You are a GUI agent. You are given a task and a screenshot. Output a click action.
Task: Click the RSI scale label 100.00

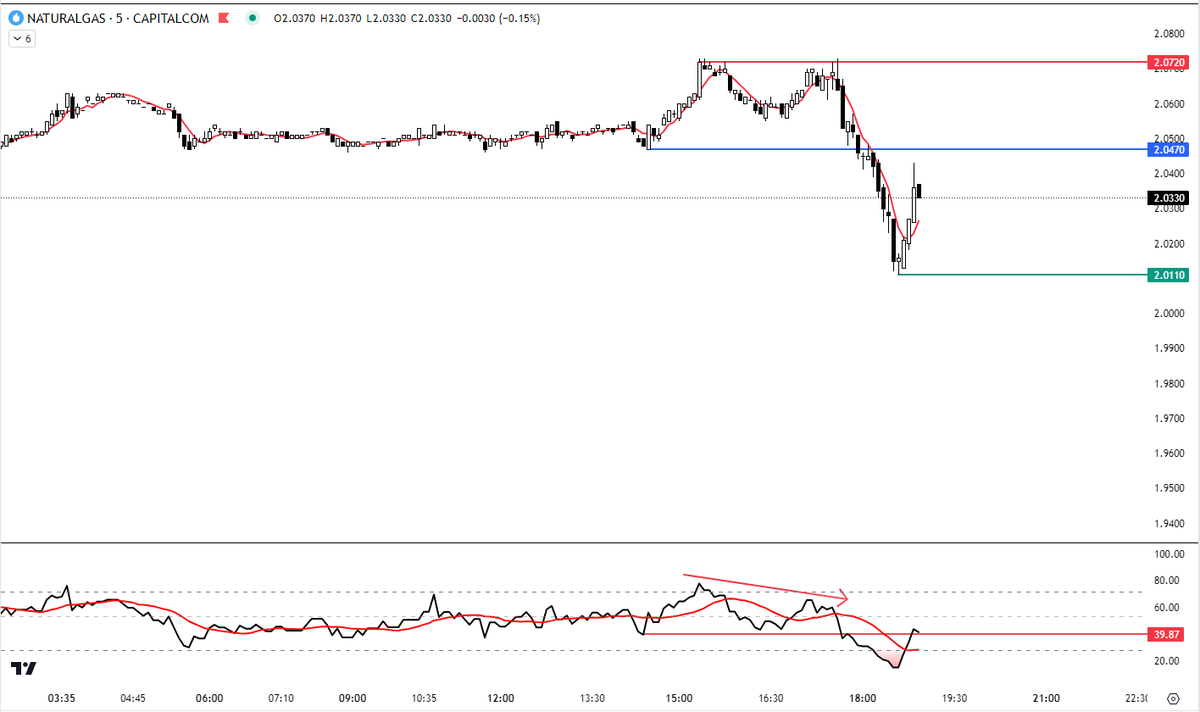(x=1169, y=554)
